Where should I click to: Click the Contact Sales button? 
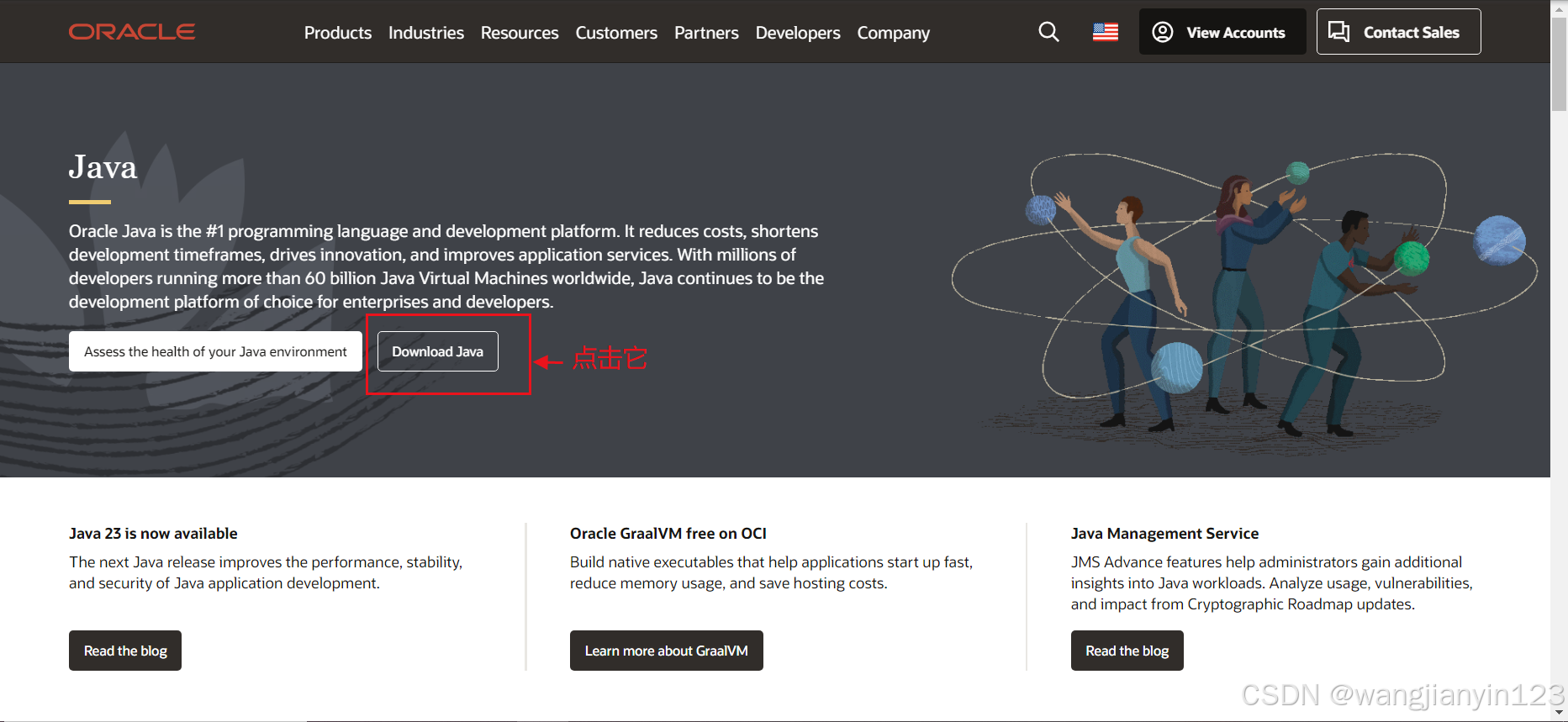point(1399,32)
